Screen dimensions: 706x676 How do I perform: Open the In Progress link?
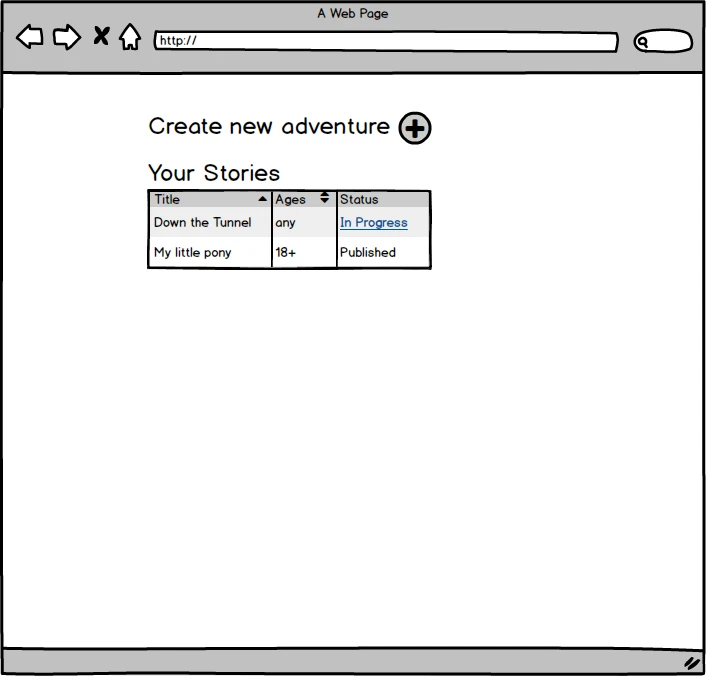click(374, 223)
